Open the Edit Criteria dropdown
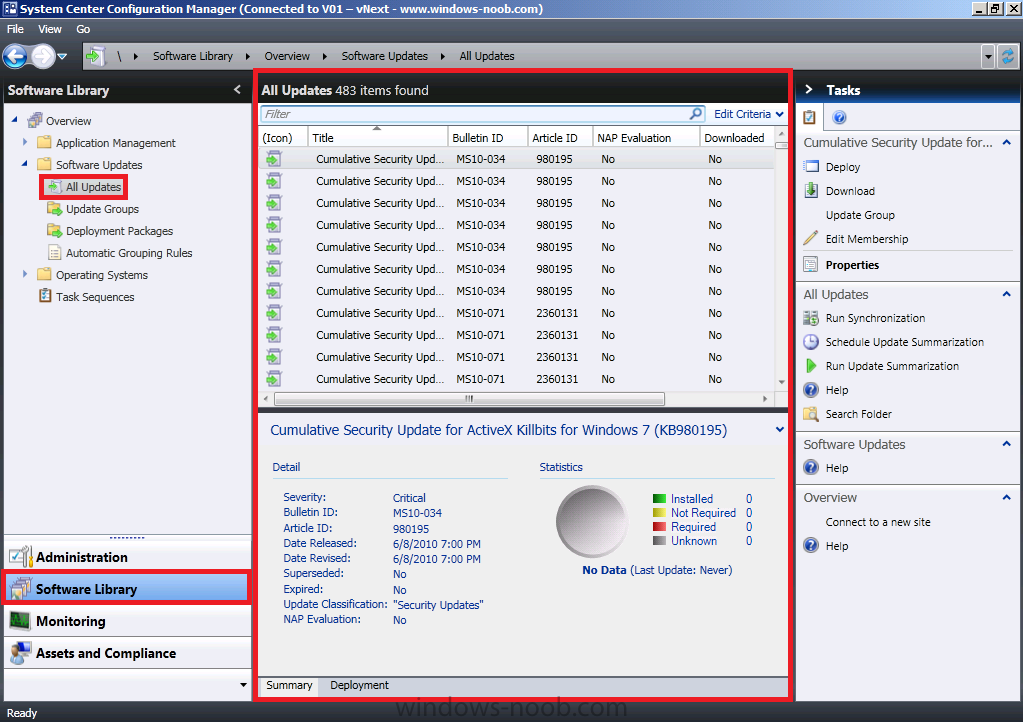Viewport: 1023px width, 722px height. pos(748,114)
